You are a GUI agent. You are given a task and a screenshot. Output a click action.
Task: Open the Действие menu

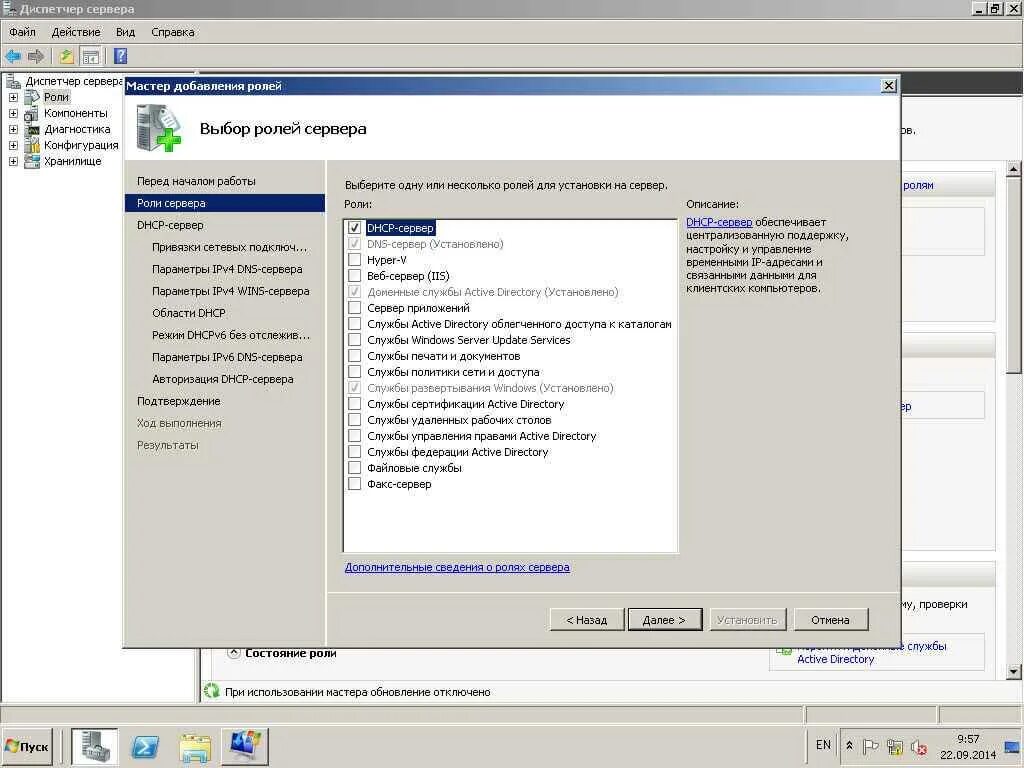click(x=76, y=32)
